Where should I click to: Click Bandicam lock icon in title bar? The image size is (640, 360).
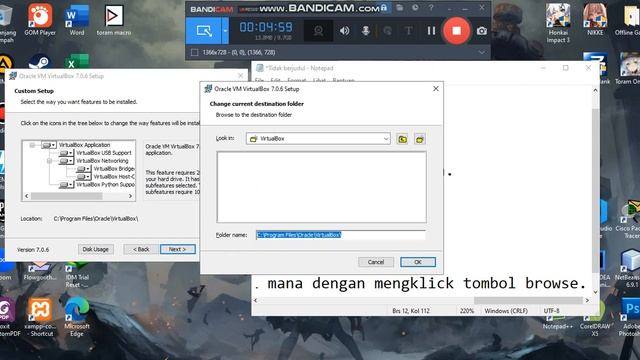pyautogui.click(x=384, y=8)
